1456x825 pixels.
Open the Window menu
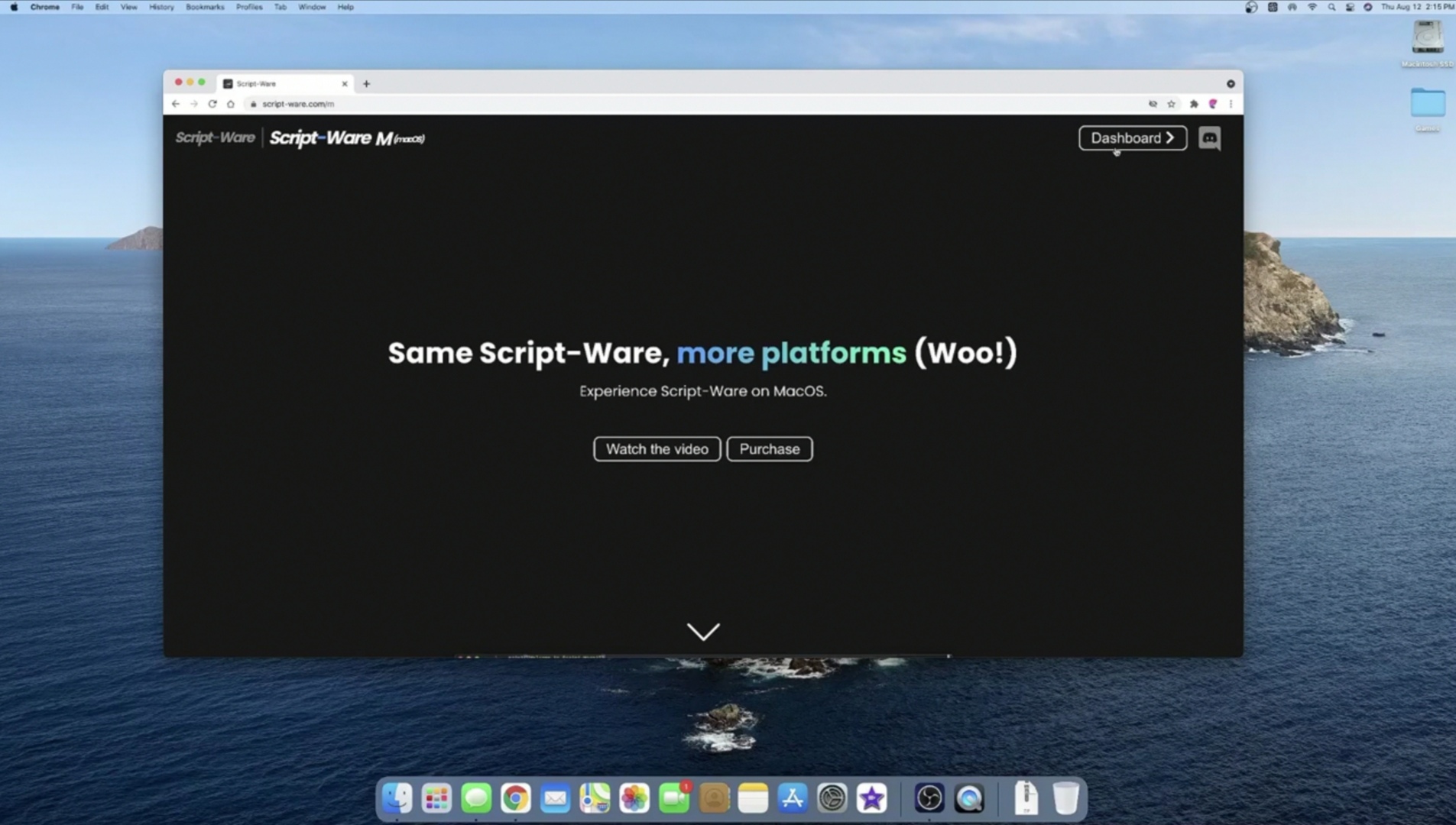tap(312, 7)
